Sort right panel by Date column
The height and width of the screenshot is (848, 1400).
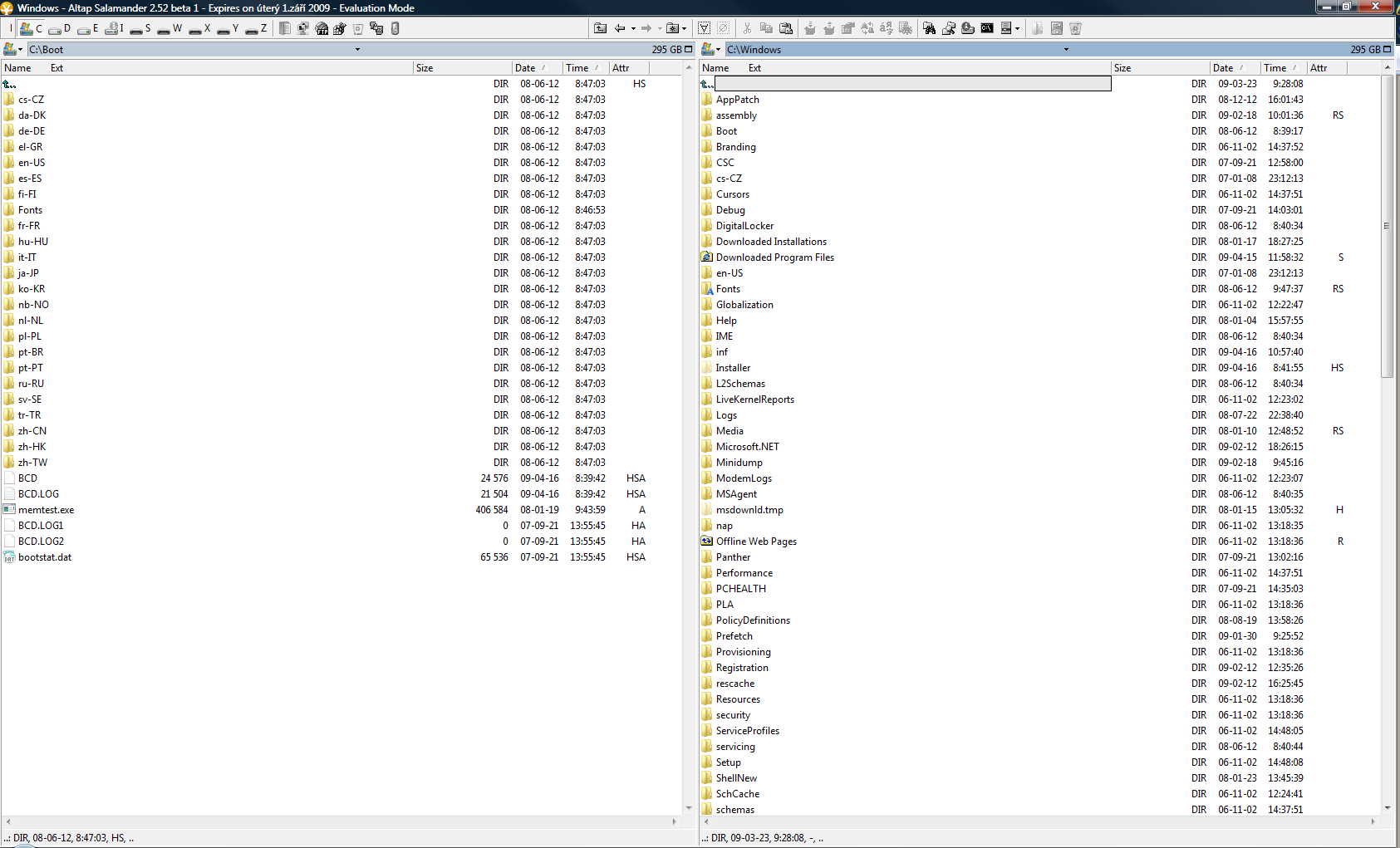[x=1234, y=68]
